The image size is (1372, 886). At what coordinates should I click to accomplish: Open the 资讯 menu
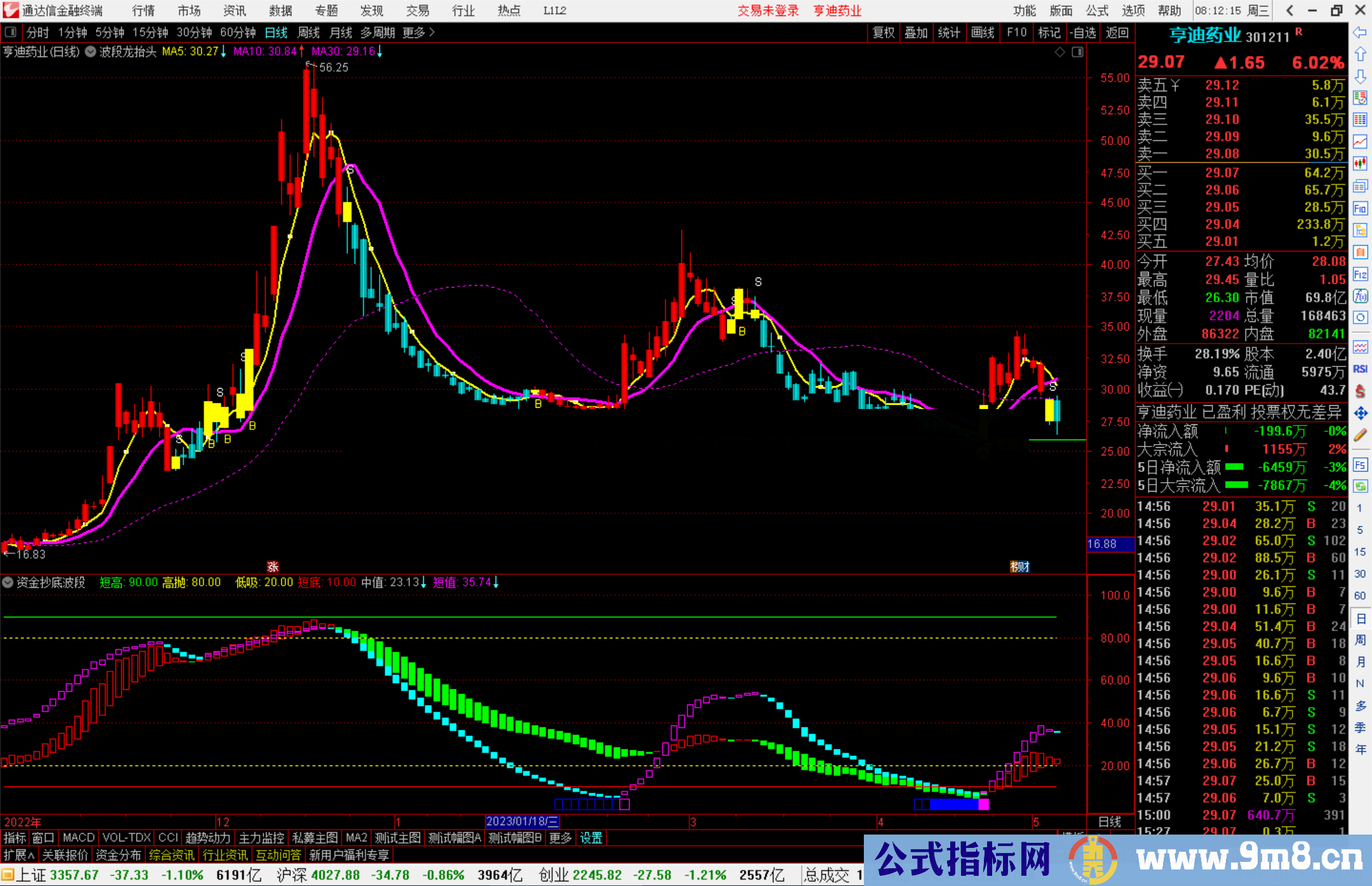(235, 11)
